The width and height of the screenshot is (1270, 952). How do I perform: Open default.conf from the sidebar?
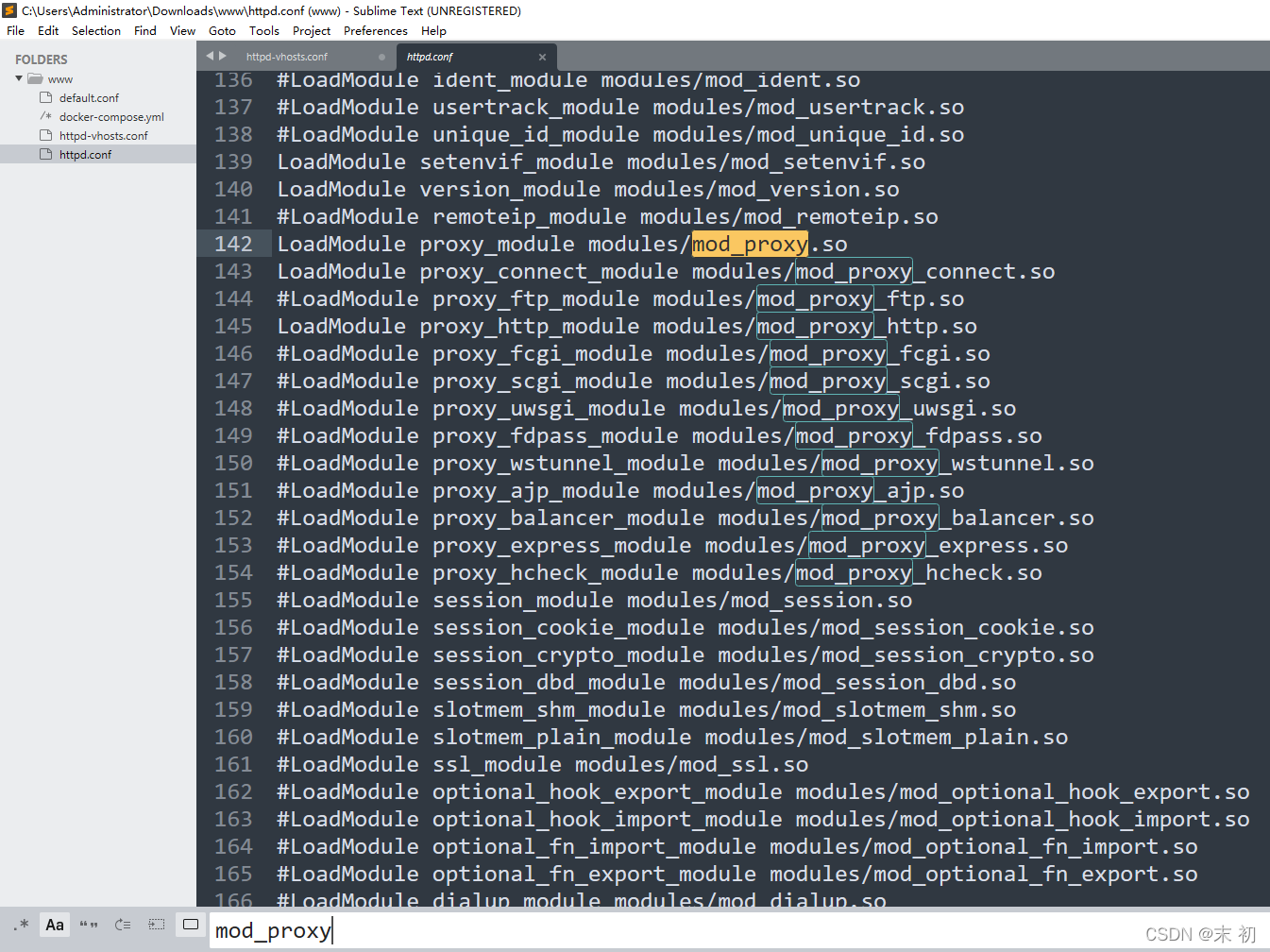coord(89,98)
